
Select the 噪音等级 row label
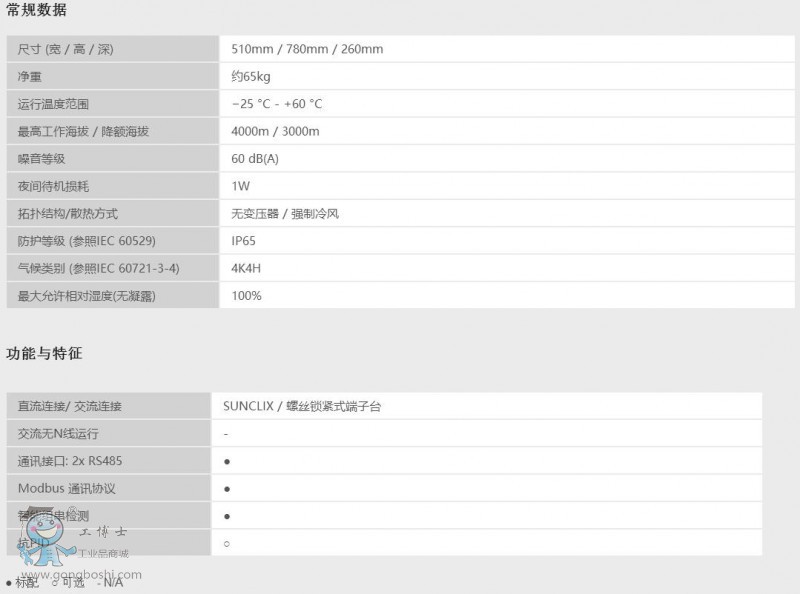42,158
